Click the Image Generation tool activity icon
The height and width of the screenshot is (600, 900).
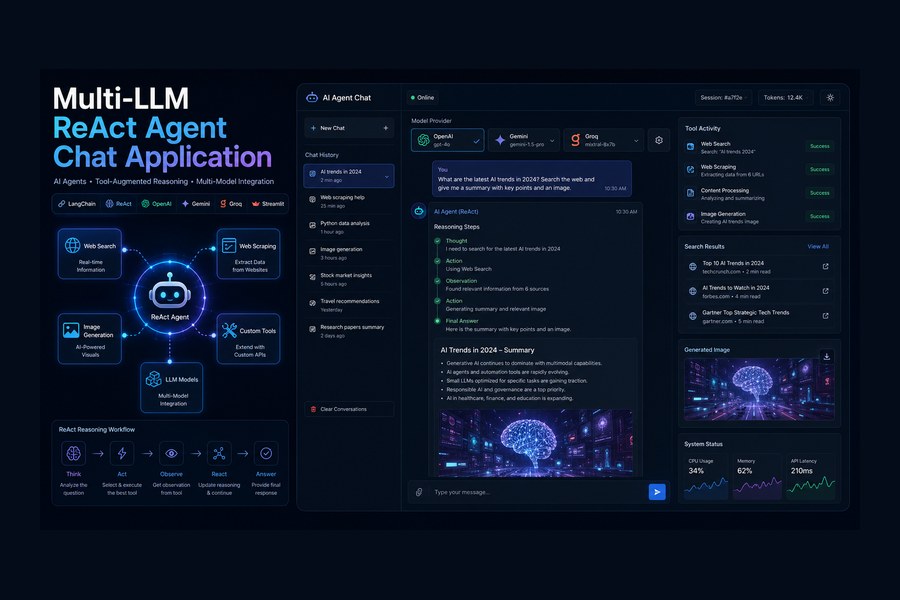690,216
